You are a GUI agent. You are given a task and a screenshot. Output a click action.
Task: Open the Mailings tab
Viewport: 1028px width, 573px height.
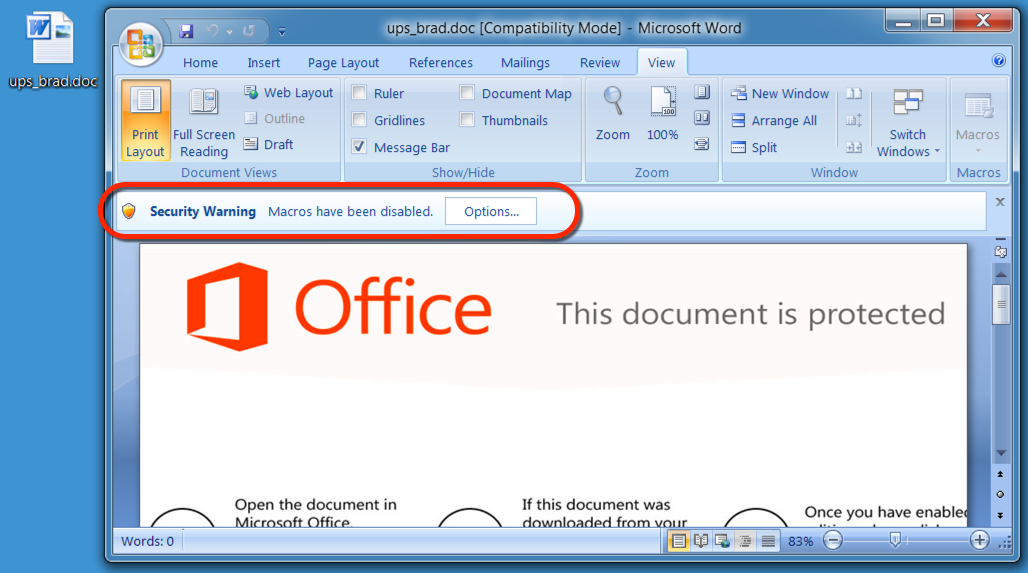525,63
